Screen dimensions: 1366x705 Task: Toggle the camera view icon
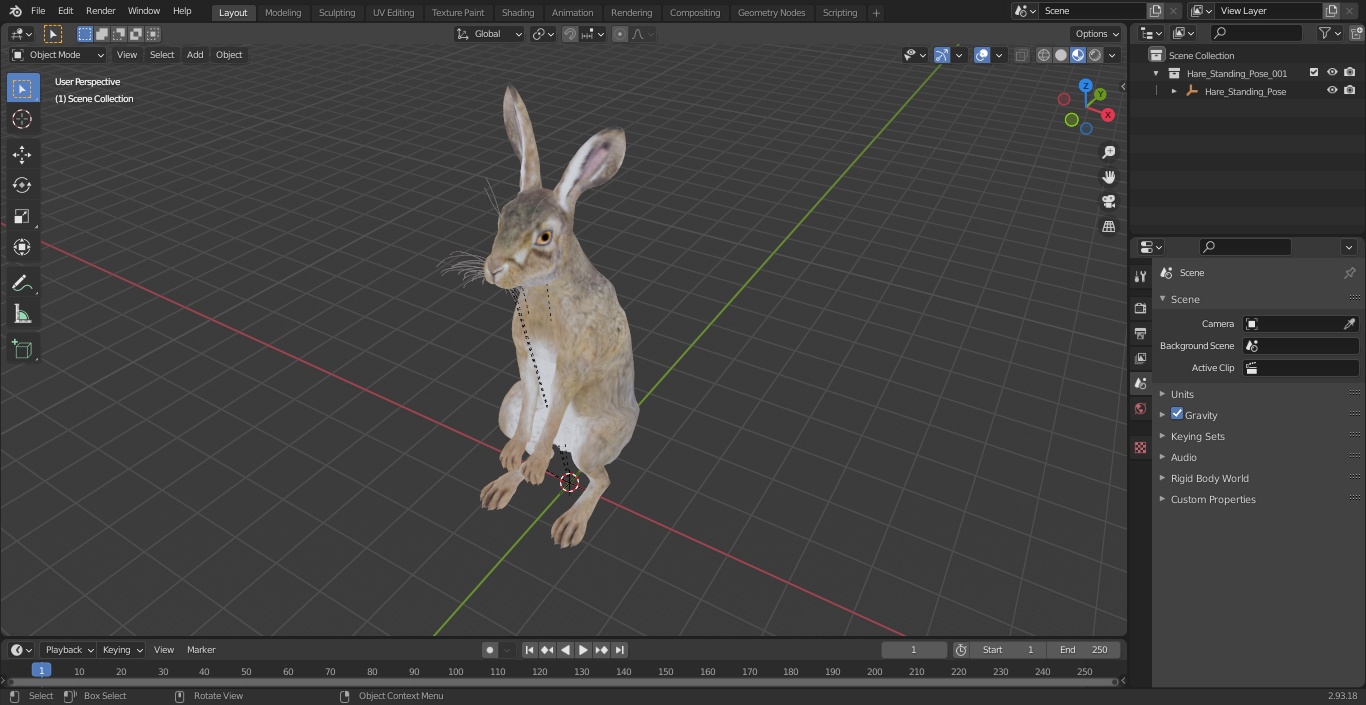(1108, 202)
